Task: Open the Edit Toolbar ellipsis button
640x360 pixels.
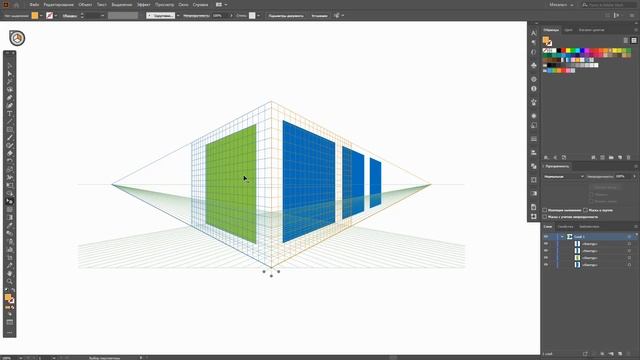Action: pos(9,332)
